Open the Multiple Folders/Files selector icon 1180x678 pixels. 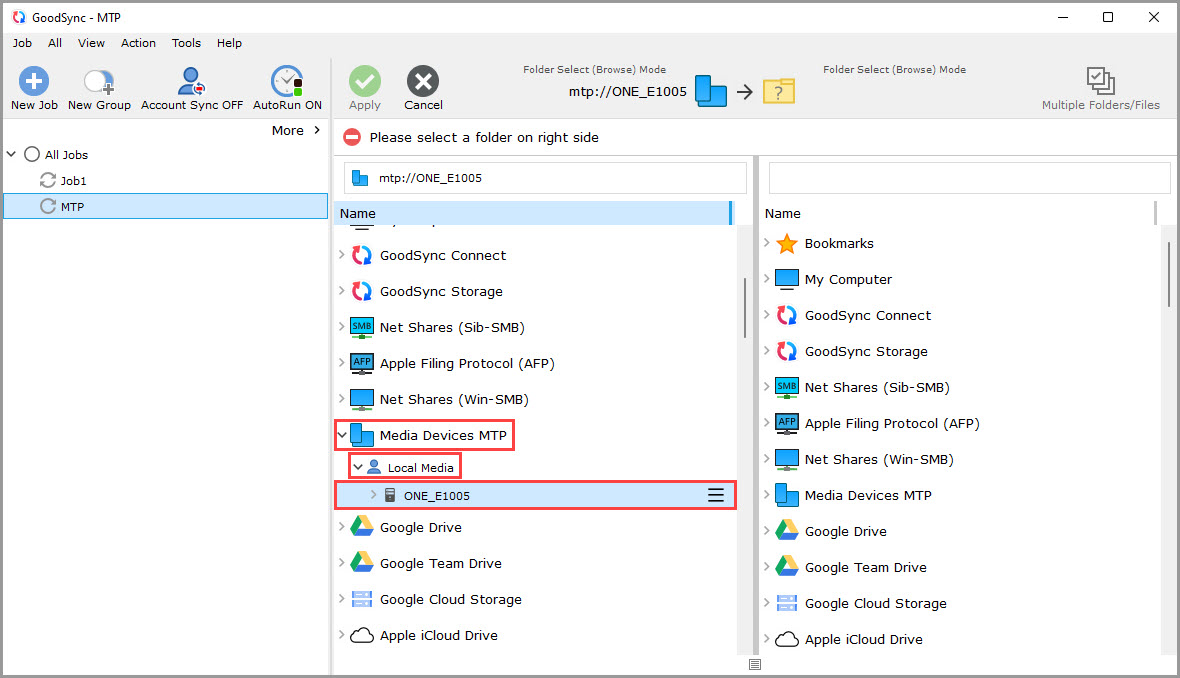[x=1100, y=82]
